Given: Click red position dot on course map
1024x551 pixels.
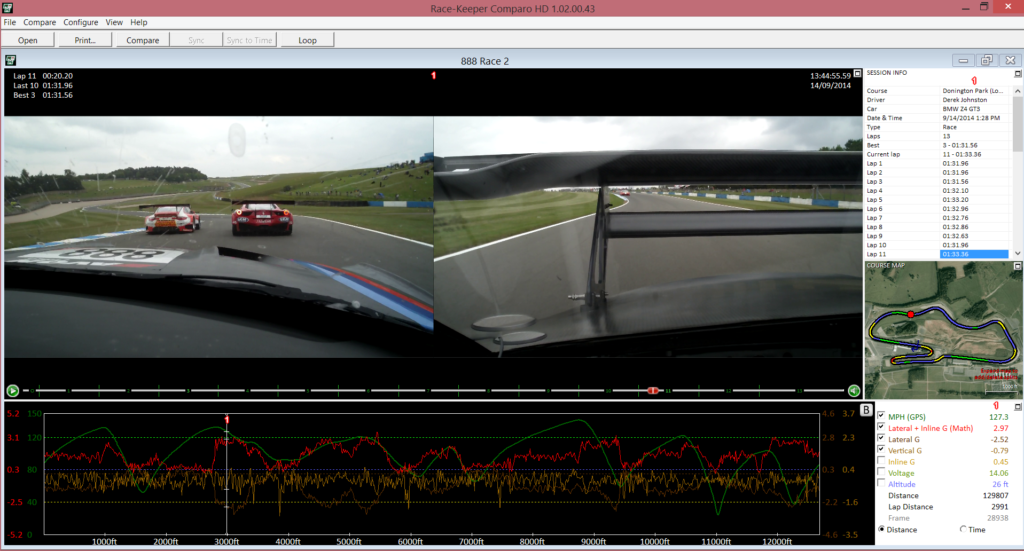Looking at the screenshot, I should [910, 315].
